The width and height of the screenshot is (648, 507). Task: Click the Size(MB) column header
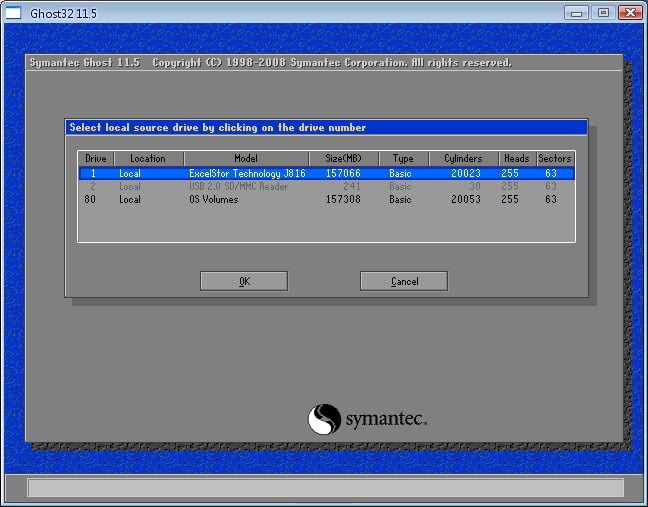pyautogui.click(x=343, y=159)
